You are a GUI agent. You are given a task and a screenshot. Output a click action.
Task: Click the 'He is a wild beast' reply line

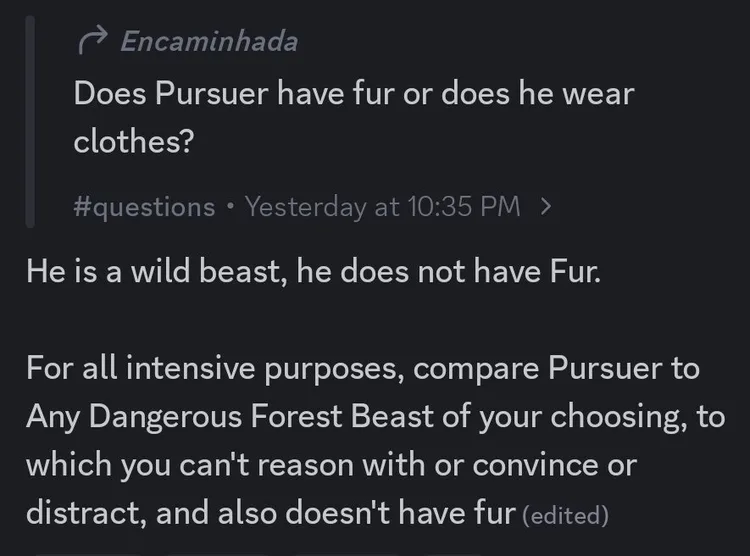click(x=313, y=271)
